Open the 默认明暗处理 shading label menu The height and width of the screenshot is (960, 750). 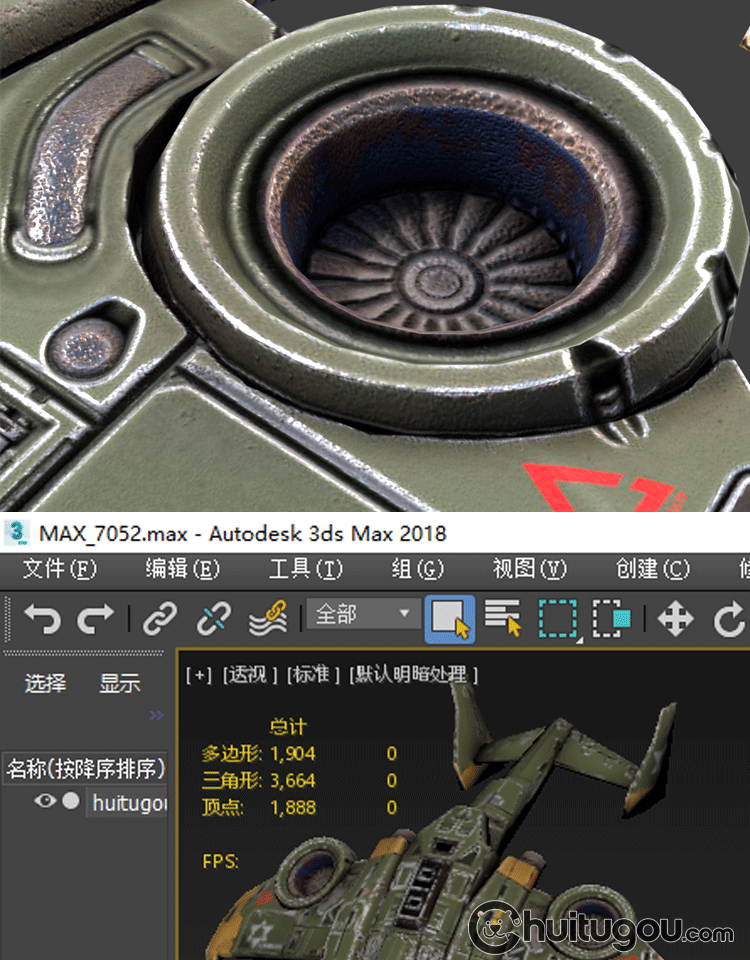tap(413, 675)
